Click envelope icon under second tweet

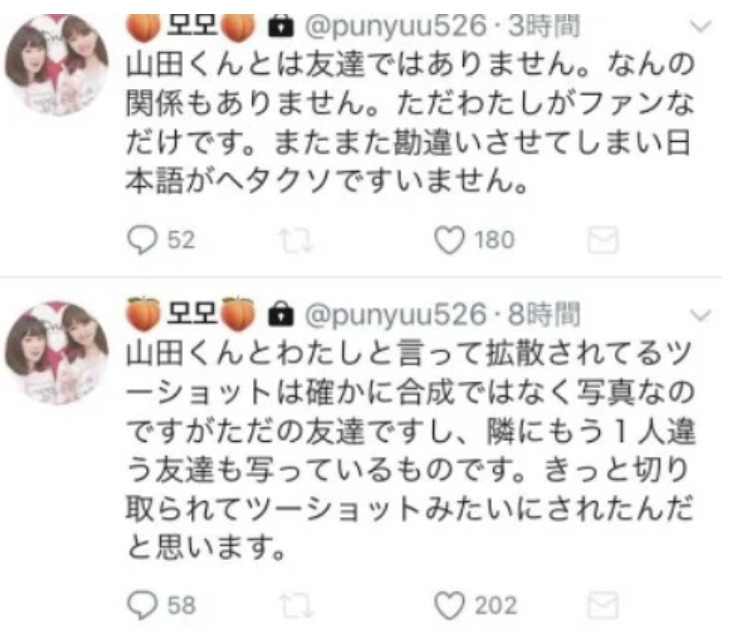(x=603, y=605)
